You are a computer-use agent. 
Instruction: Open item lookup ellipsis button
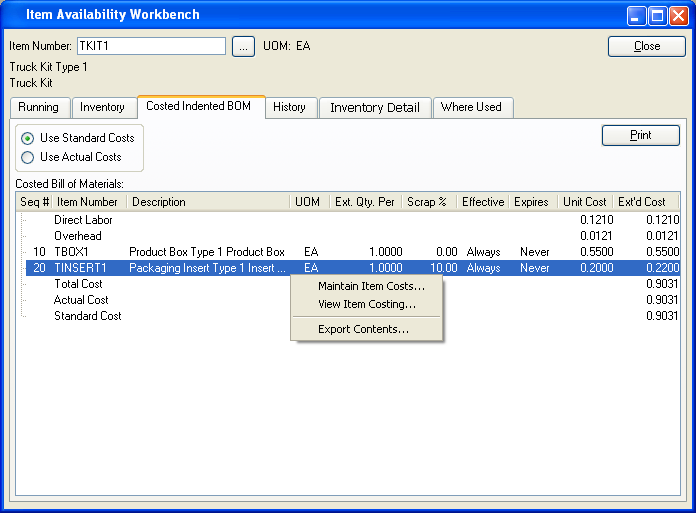pos(243,47)
